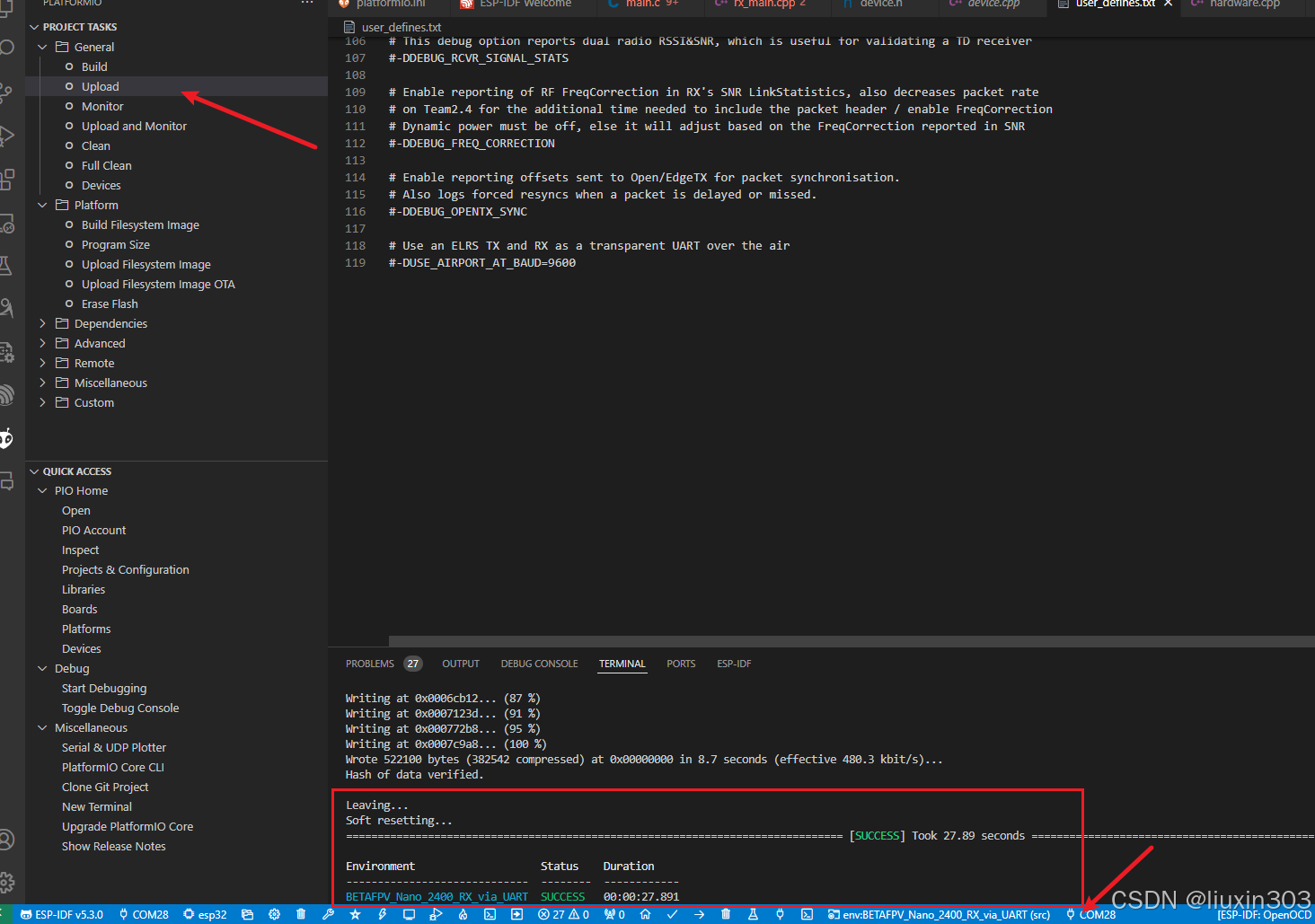Open the Source Control sidebar view
The width and height of the screenshot is (1315, 924).
6,92
